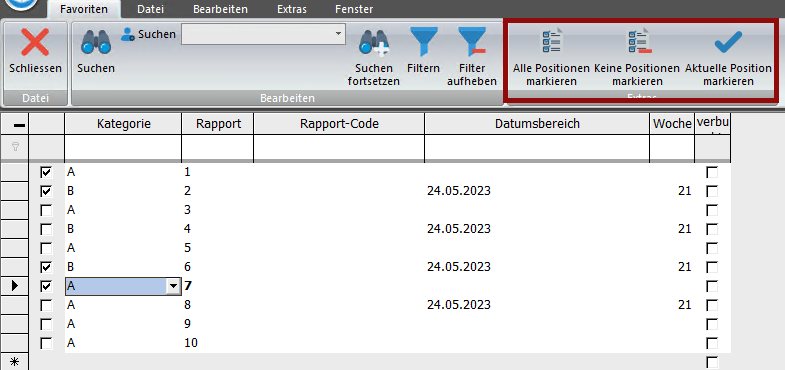
Task: Click the date 24.05.2023 in Rapport 4 row
Action: [x=459, y=229]
